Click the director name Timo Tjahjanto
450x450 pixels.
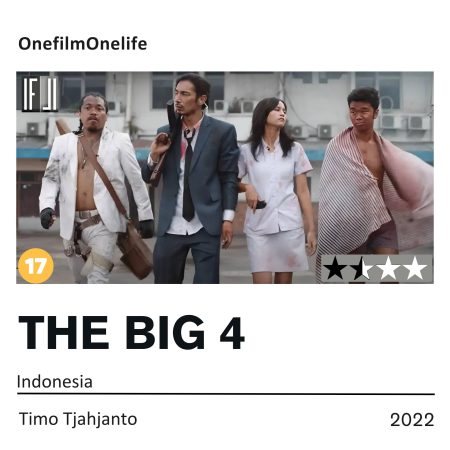(78, 419)
